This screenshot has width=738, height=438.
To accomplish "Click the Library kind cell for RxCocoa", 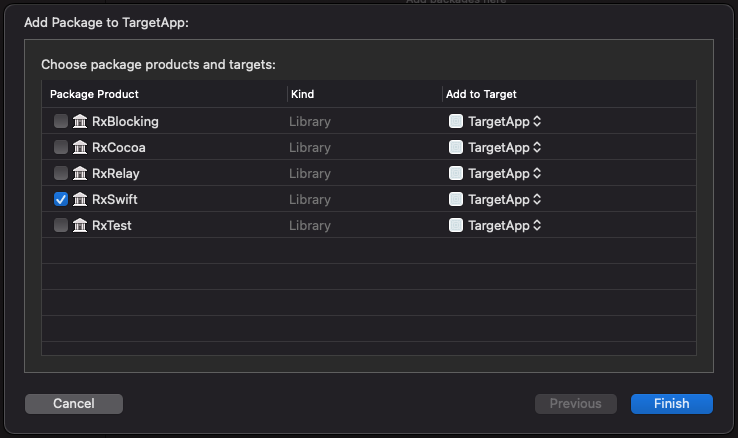I will tap(310, 147).
